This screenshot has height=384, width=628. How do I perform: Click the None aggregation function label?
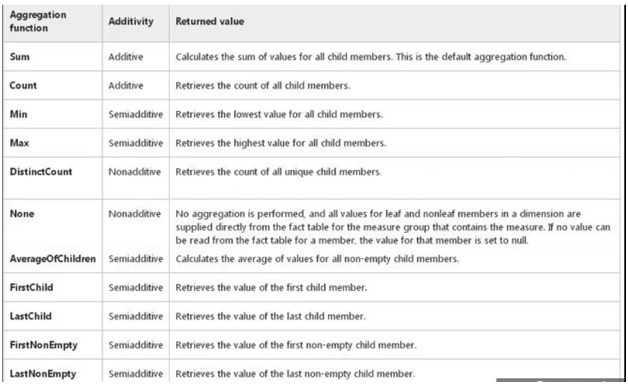tap(22, 213)
